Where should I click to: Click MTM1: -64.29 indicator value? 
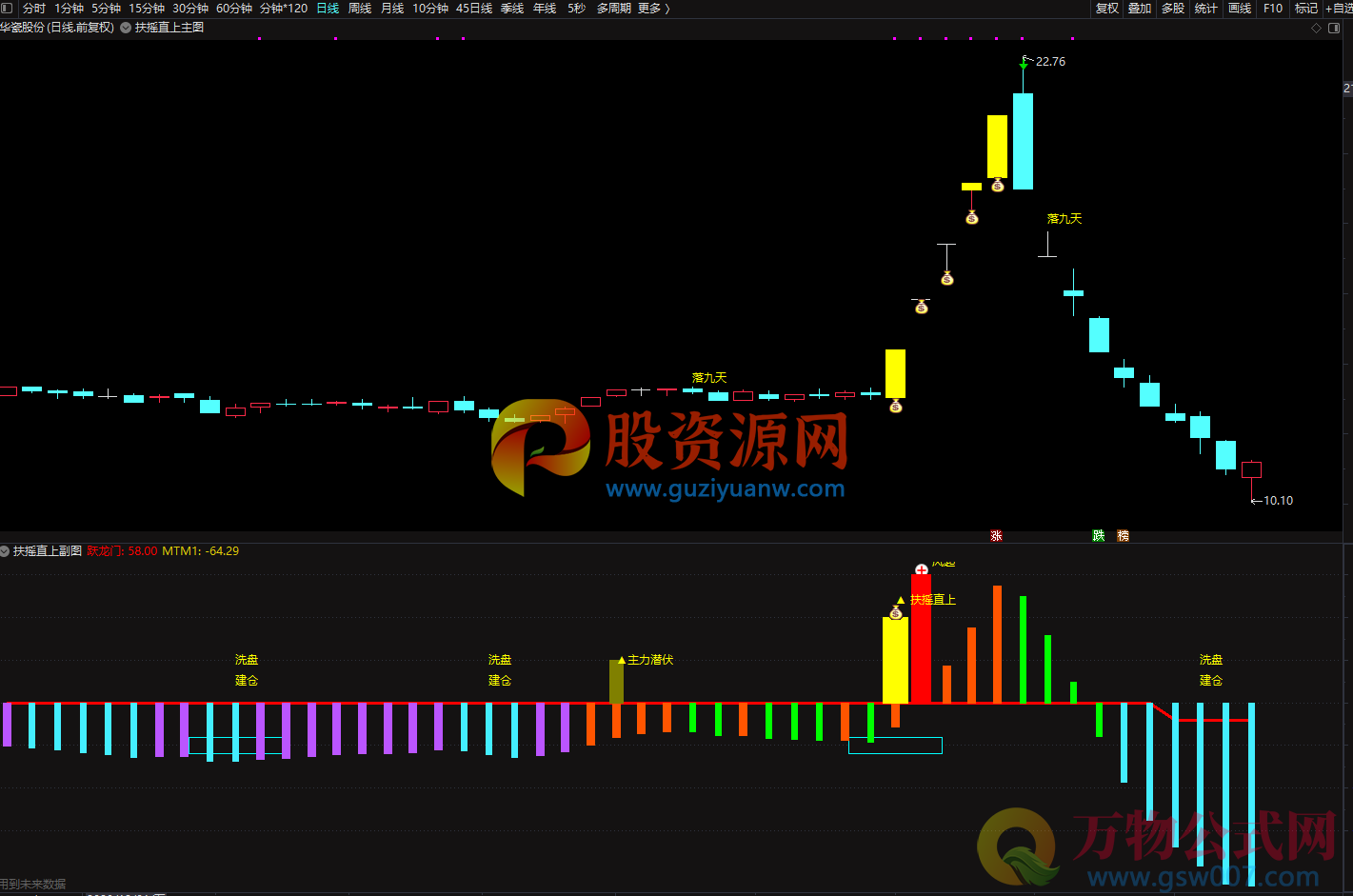pos(201,550)
